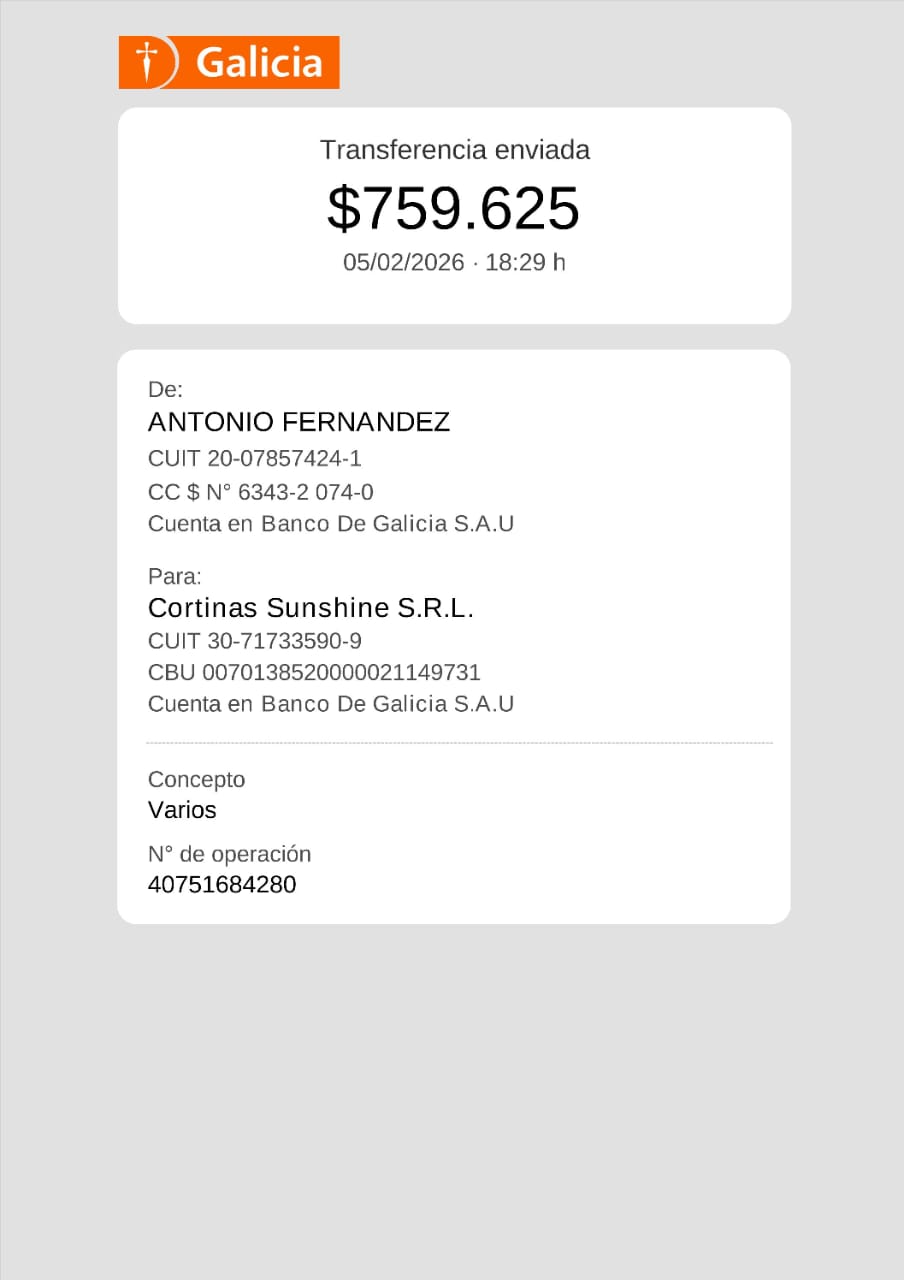Screen dimensions: 904x1280
Task: Click the recipient CUIT 30-71733590-9
Action: tap(254, 641)
